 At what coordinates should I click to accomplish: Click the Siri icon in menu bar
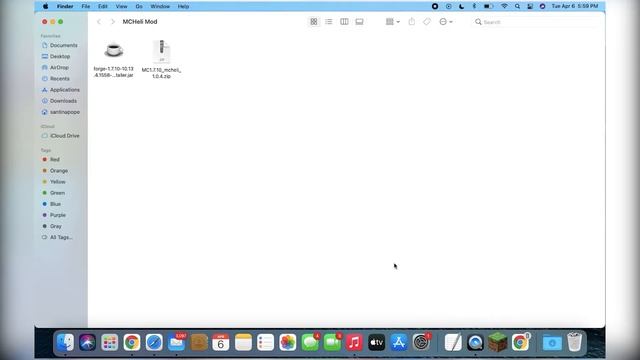[542, 6]
